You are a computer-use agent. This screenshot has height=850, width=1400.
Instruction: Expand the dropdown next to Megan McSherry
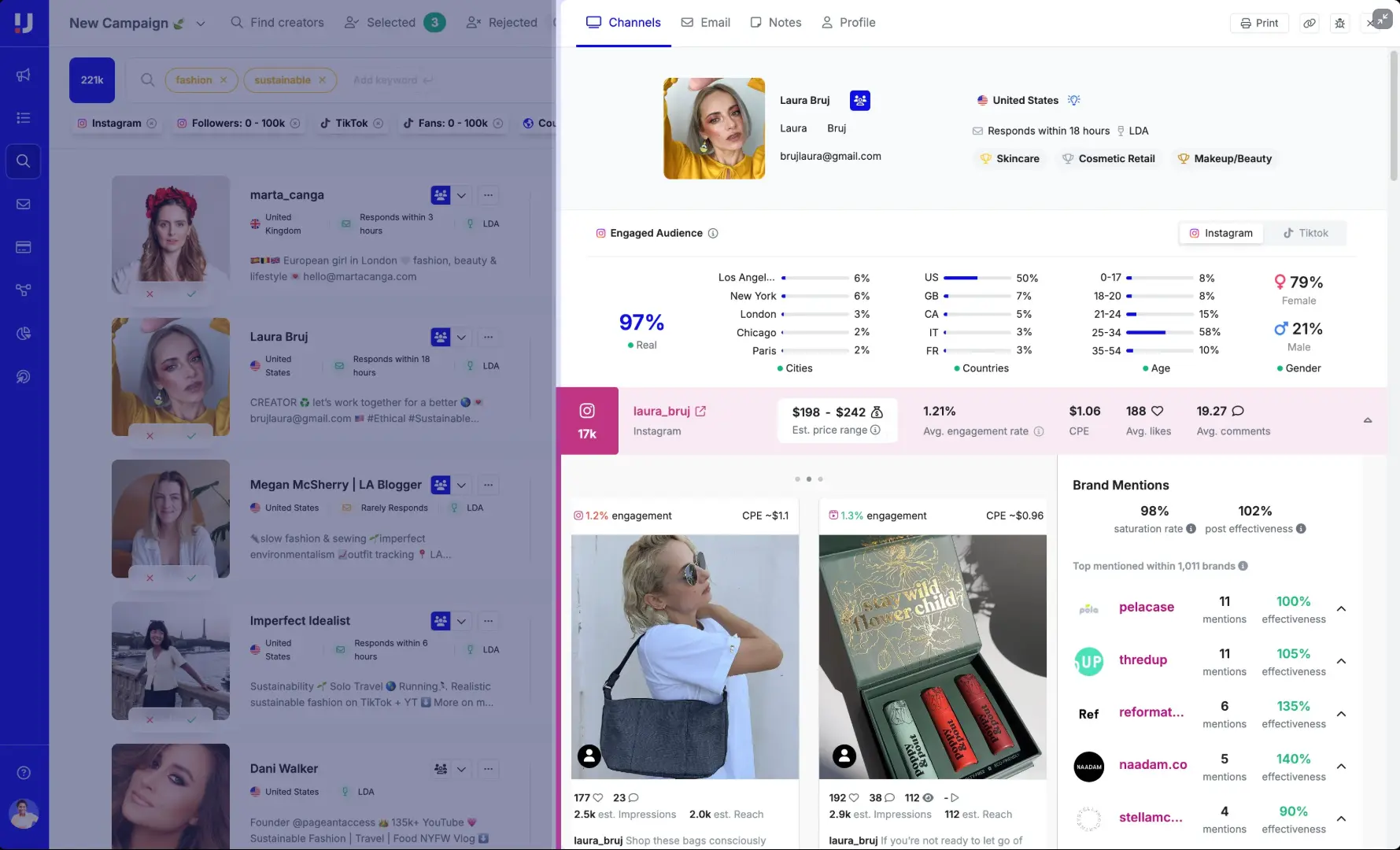click(x=461, y=486)
